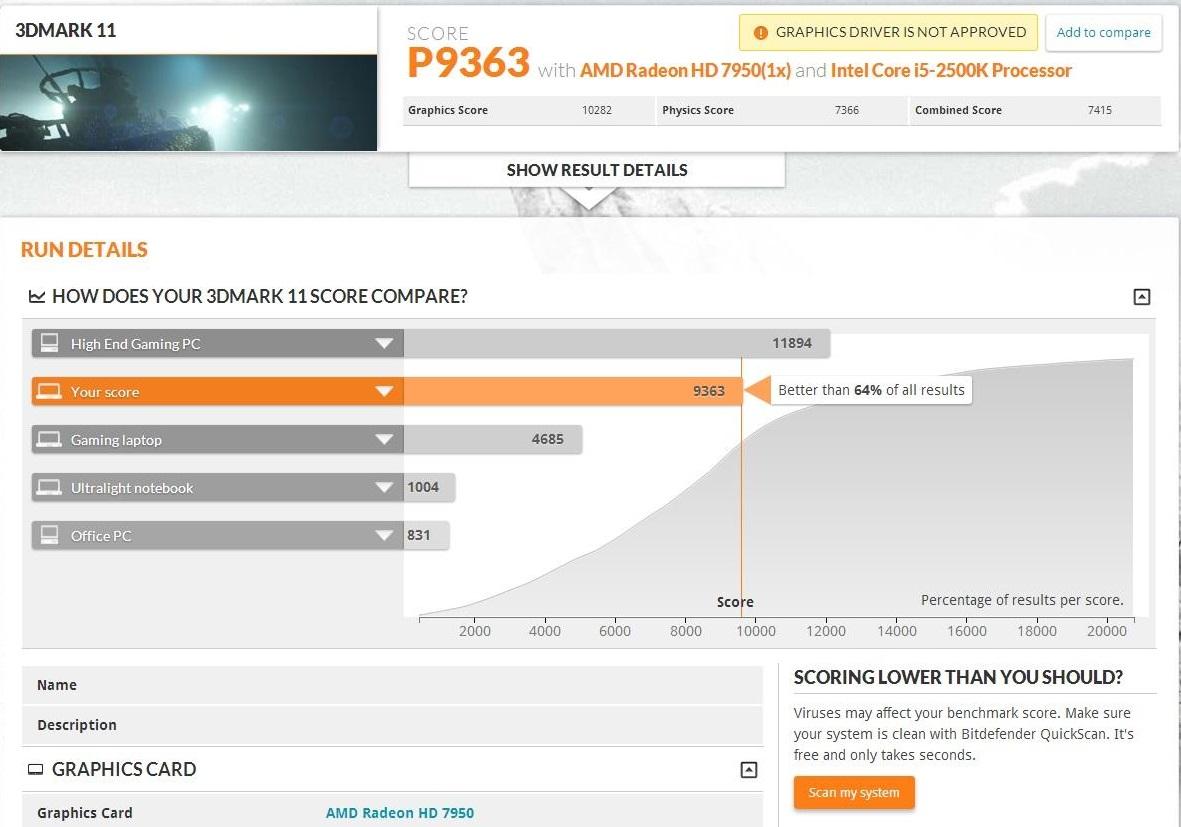Click the Graphics Score value 10282
The height and width of the screenshot is (827, 1181).
tap(597, 110)
